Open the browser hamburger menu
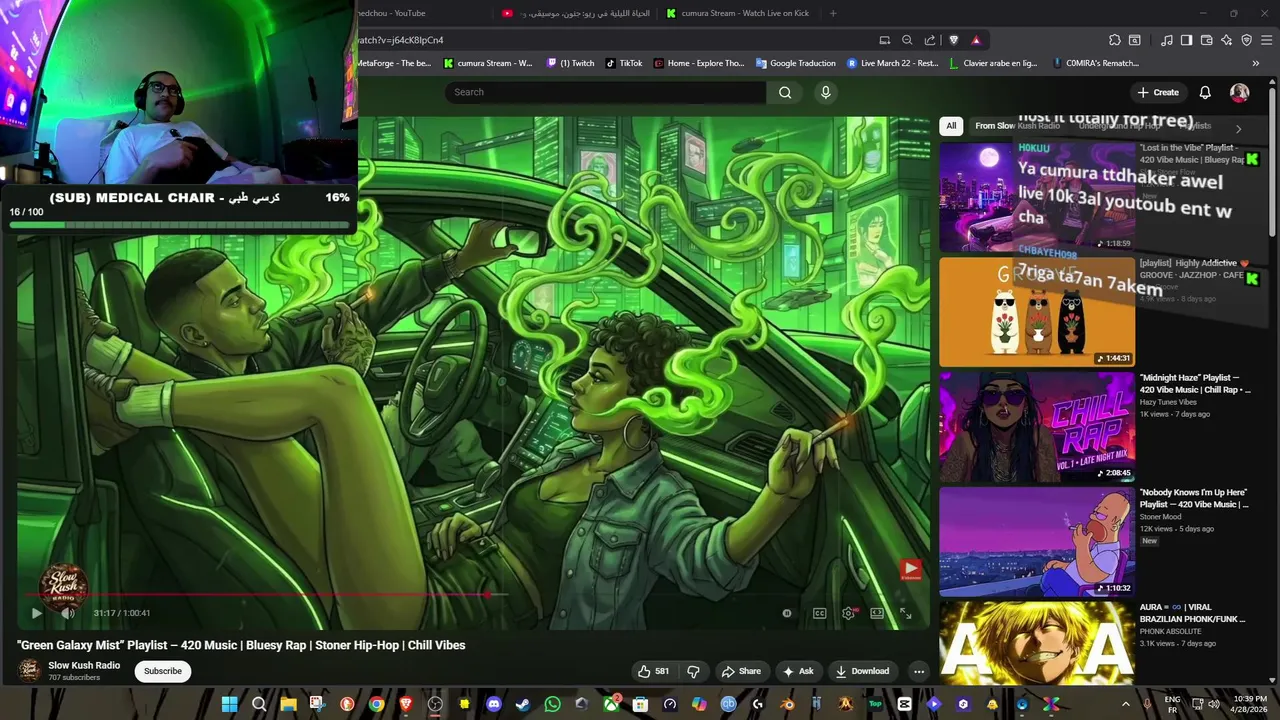This screenshot has width=1280, height=720. (x=1267, y=40)
